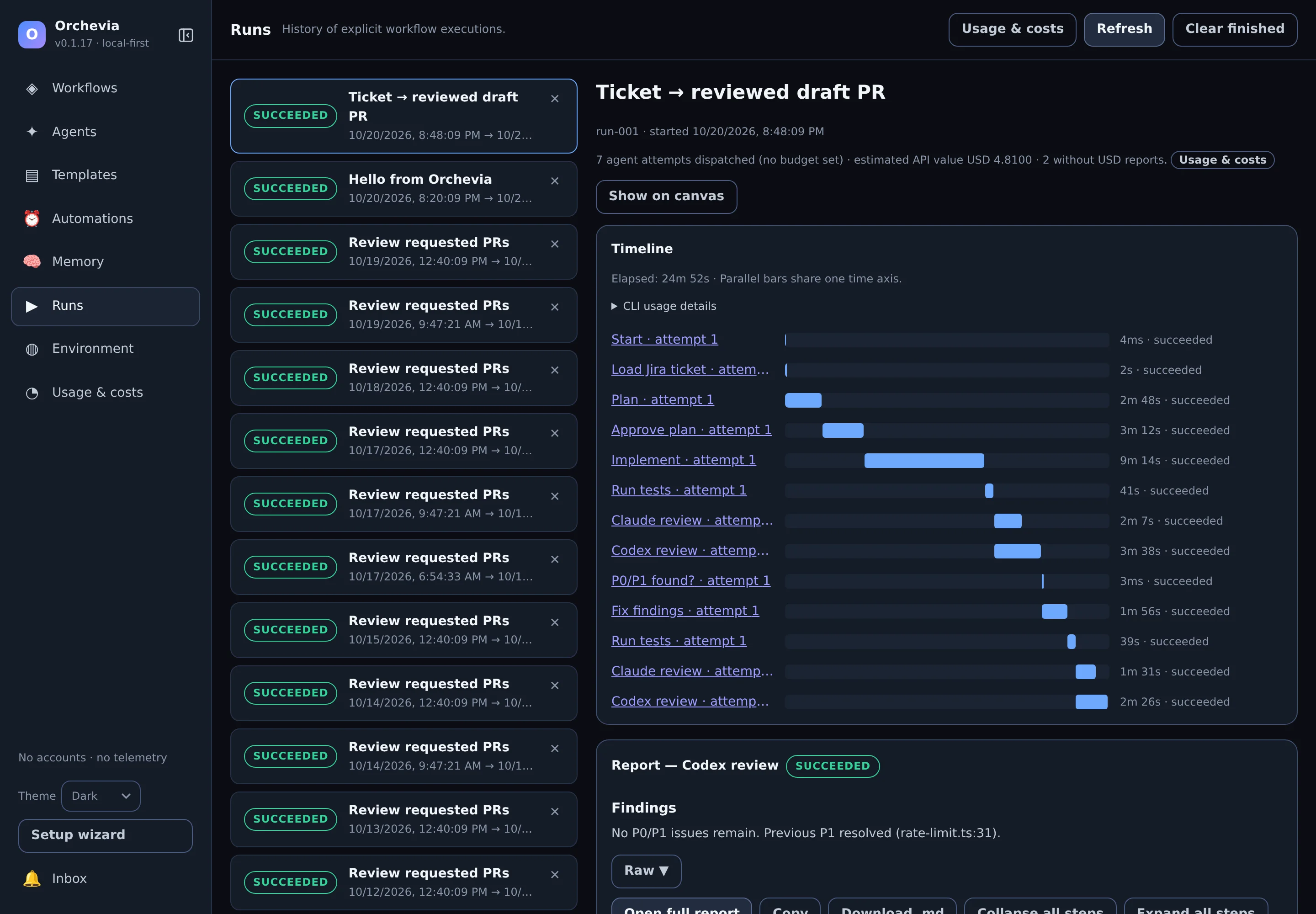This screenshot has width=1316, height=914.
Task: Click the Orchevia logo icon
Action: (x=32, y=34)
